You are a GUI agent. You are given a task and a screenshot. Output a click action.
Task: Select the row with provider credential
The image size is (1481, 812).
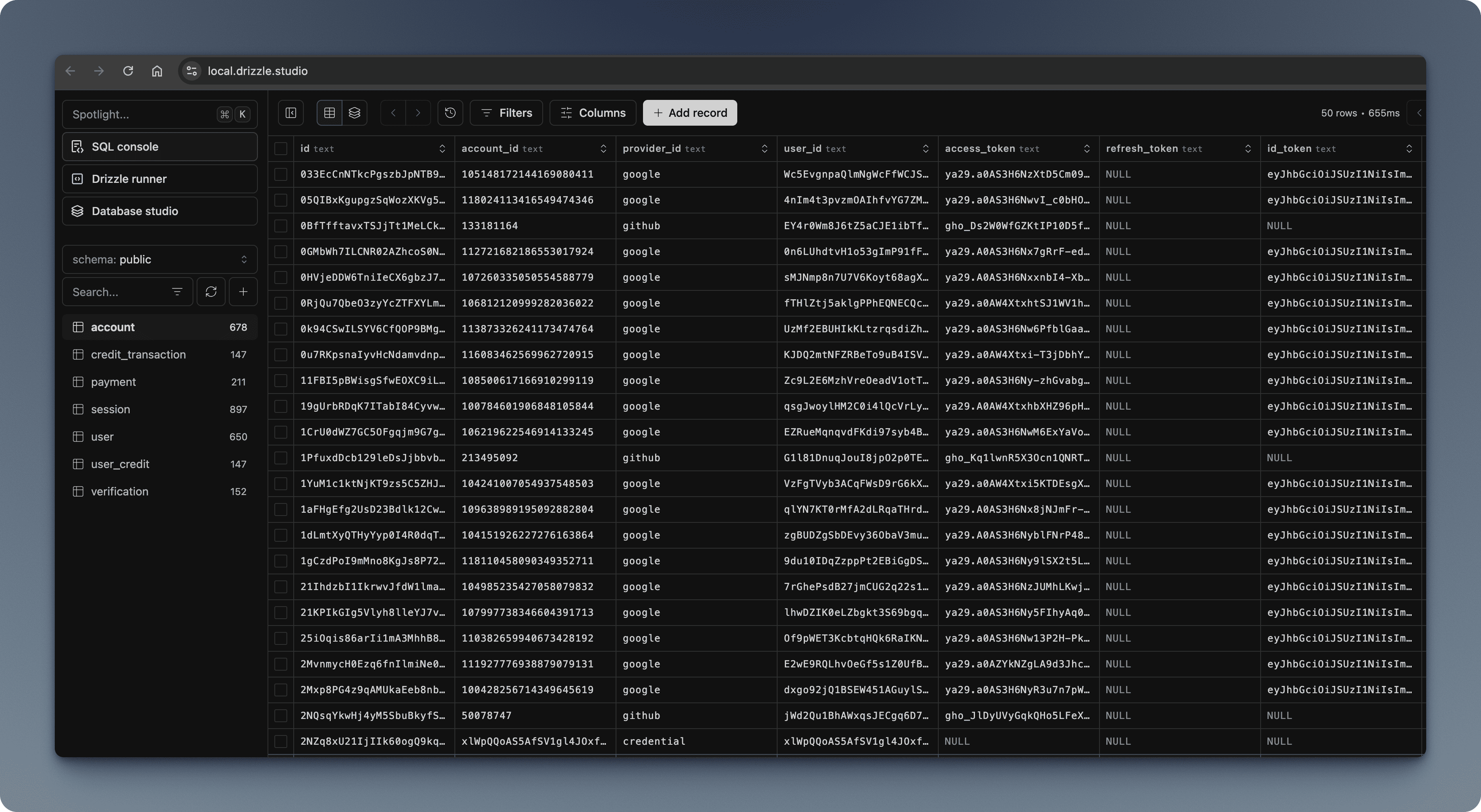click(280, 742)
